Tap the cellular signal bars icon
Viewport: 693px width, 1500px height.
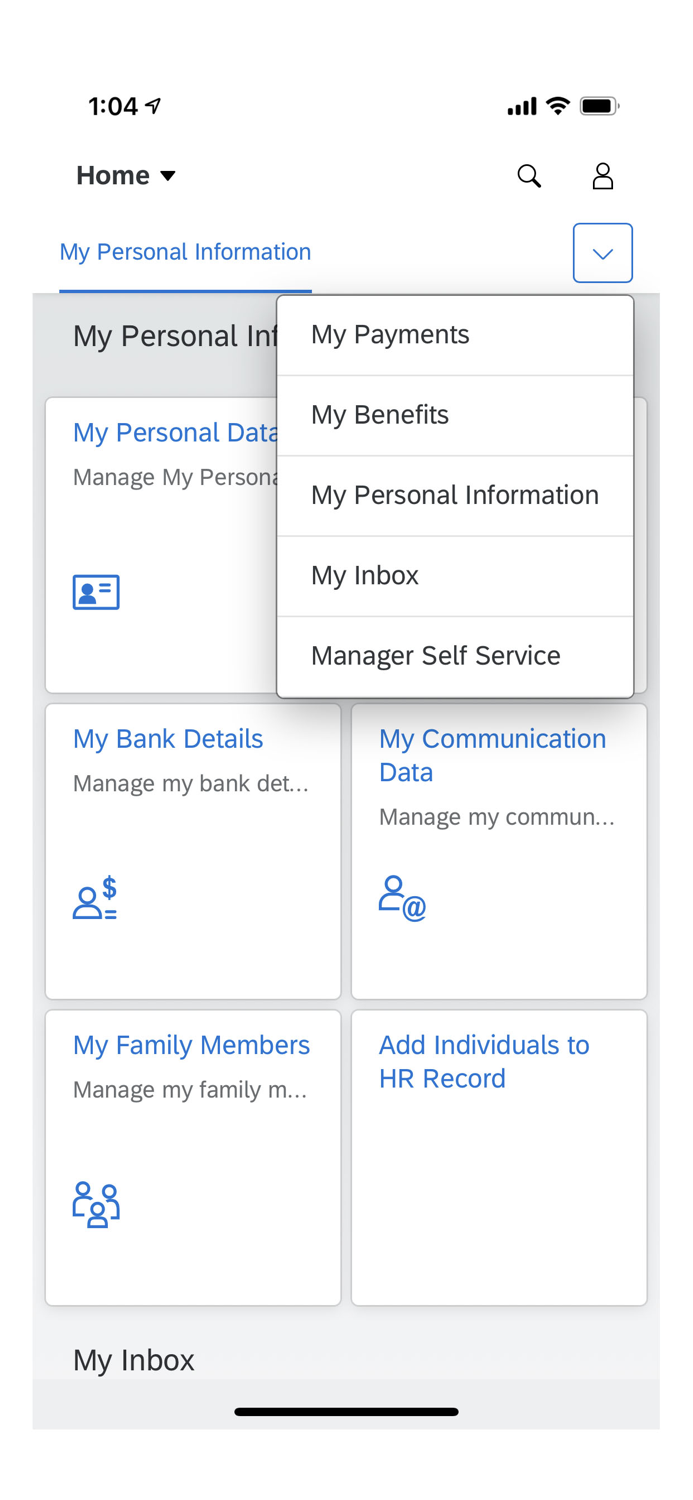pos(521,105)
